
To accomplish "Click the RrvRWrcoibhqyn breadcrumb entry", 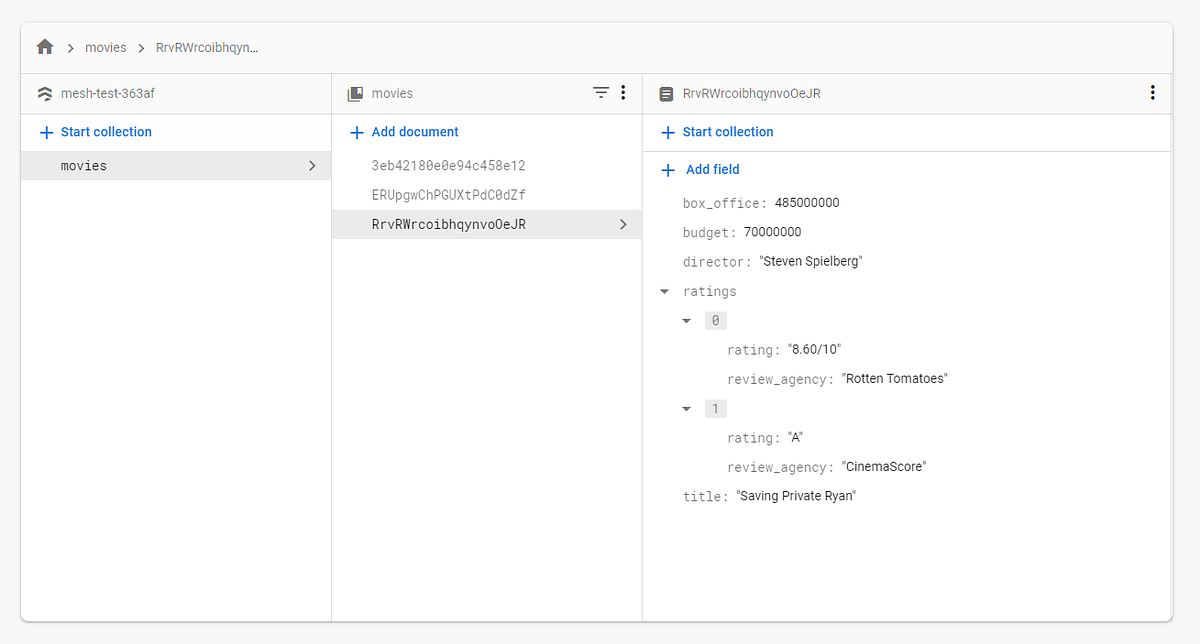I will (x=208, y=46).
